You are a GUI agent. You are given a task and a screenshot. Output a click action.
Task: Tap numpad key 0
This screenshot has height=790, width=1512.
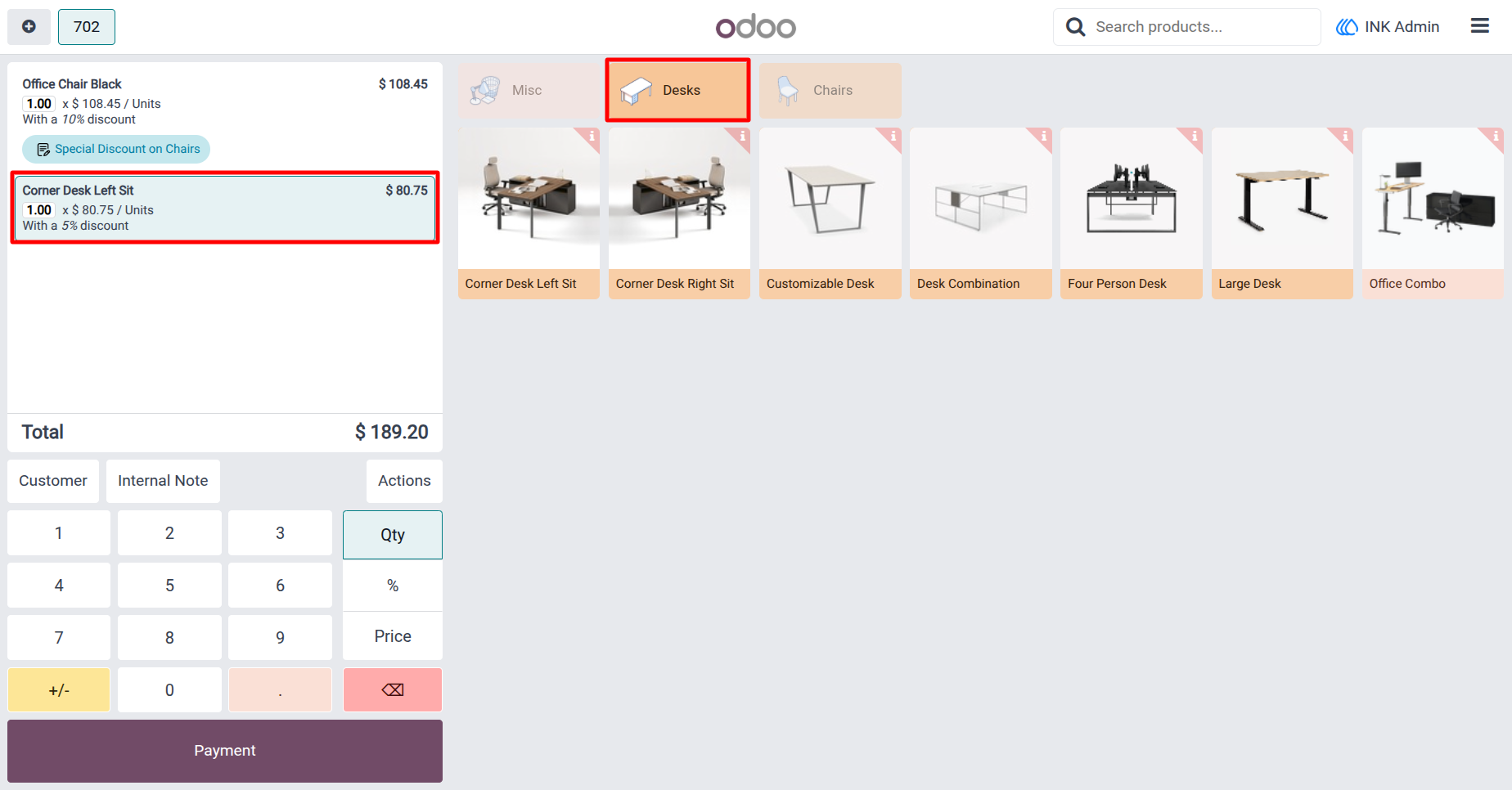tap(169, 689)
